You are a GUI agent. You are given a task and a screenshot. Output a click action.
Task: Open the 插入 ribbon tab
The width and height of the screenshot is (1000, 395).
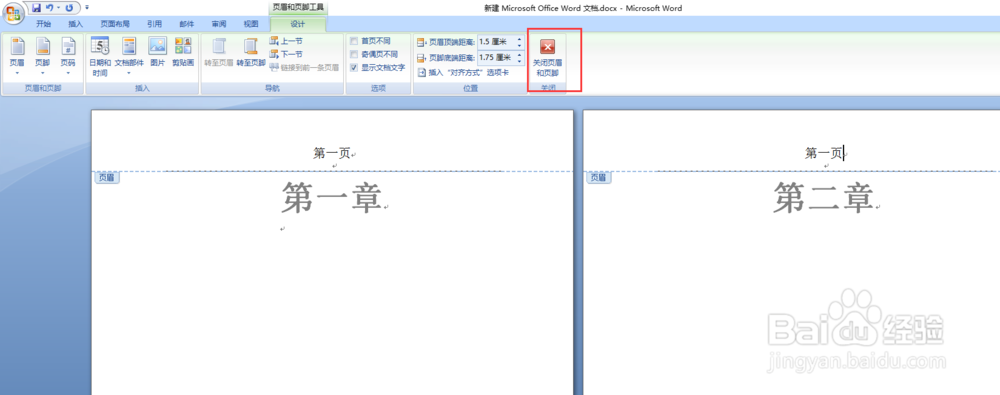pos(75,24)
